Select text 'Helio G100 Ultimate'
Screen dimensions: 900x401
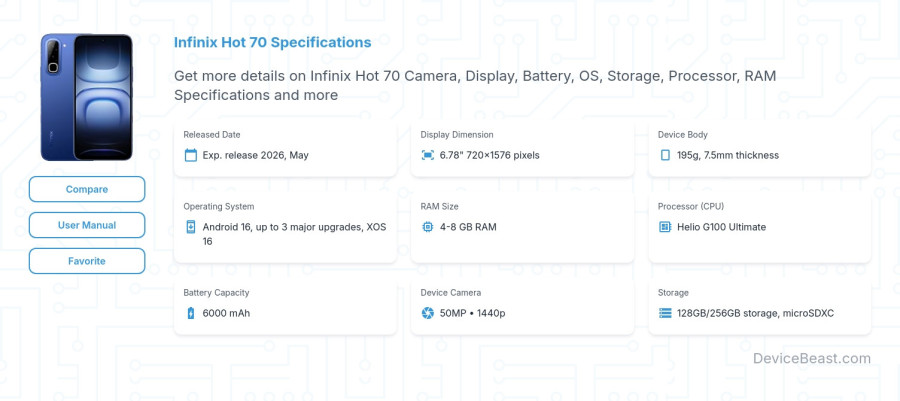point(721,227)
